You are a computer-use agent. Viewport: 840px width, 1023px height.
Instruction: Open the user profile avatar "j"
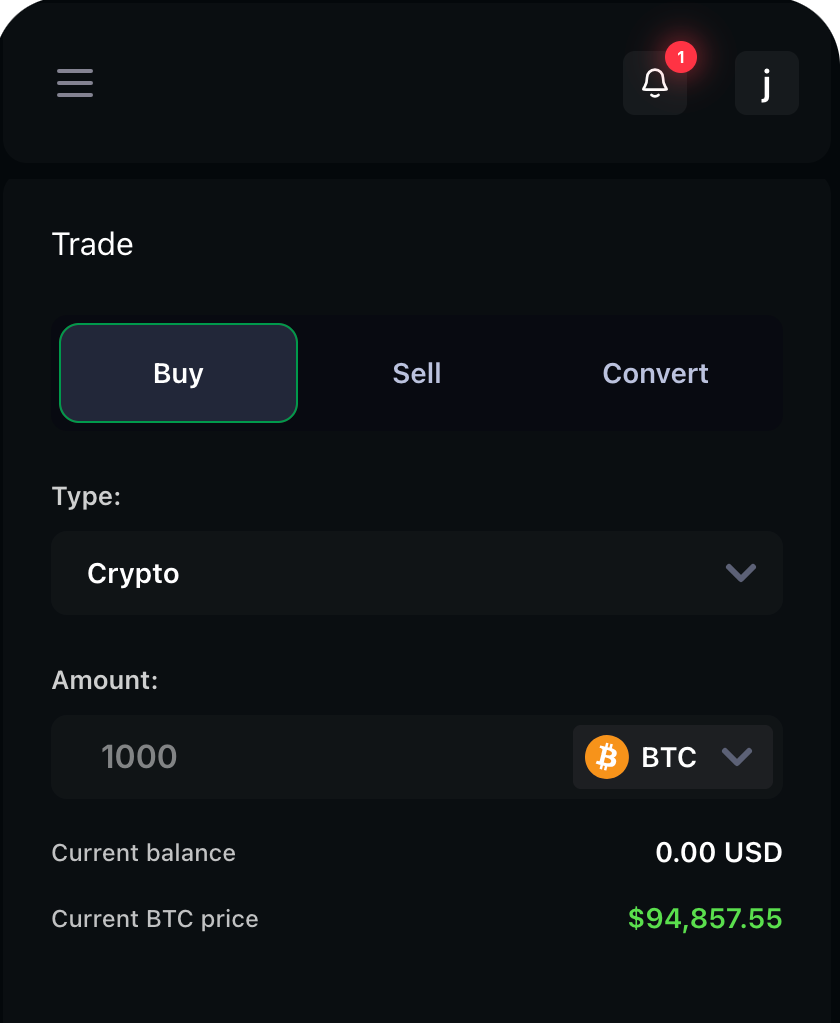coord(766,83)
